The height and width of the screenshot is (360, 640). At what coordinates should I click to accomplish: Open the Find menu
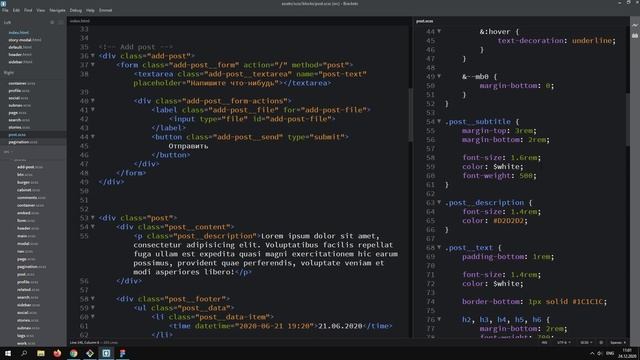pyautogui.click(x=28, y=10)
